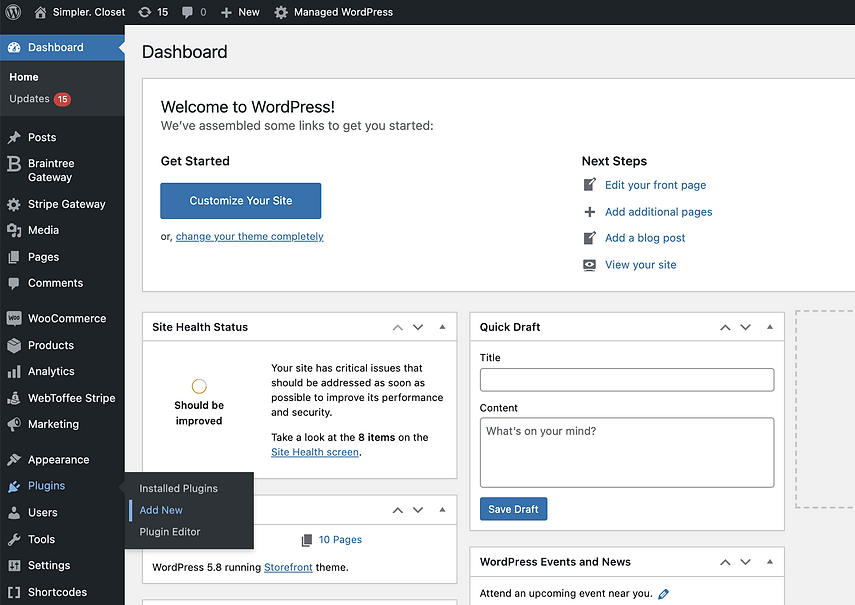Open the Managed WordPress gear icon
This screenshot has width=855, height=605.
pyautogui.click(x=281, y=12)
